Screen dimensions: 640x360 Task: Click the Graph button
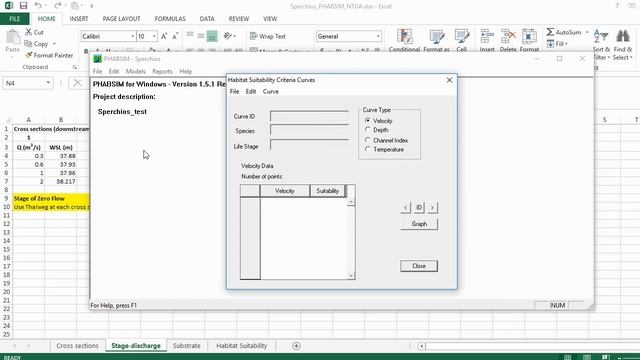419,224
